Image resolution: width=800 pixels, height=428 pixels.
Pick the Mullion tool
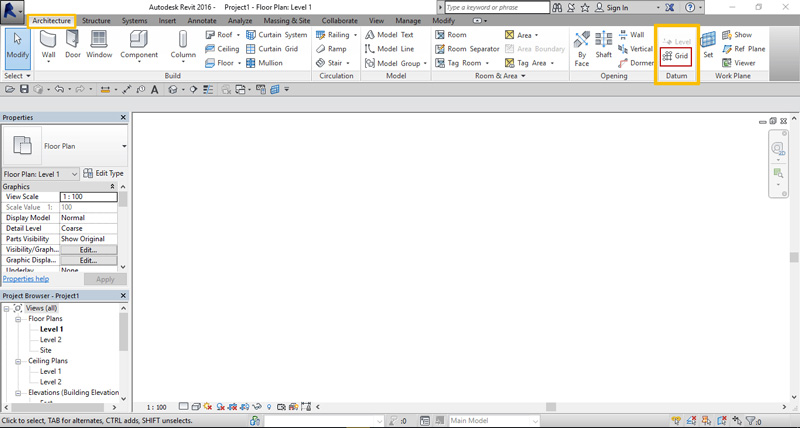[264, 63]
